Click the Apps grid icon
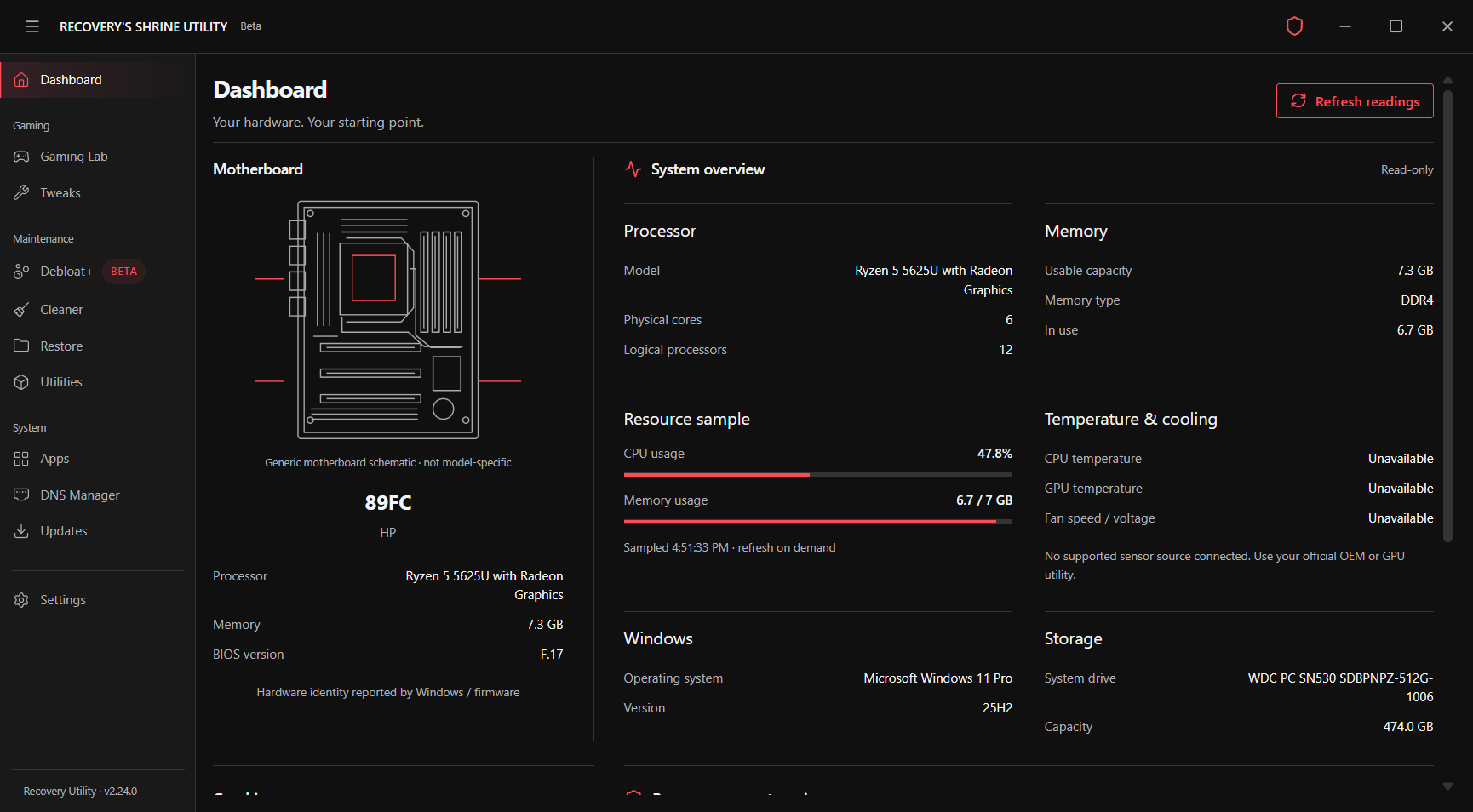The height and width of the screenshot is (812, 1473). click(21, 459)
